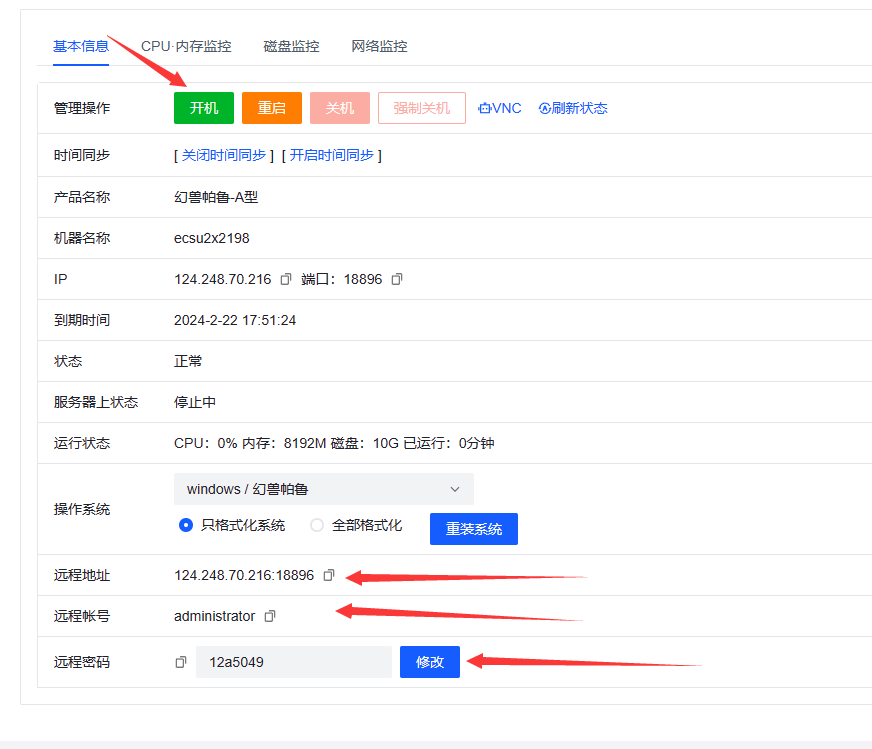
Task: Click the 关闭时间同步 link
Action: pyautogui.click(x=224, y=155)
